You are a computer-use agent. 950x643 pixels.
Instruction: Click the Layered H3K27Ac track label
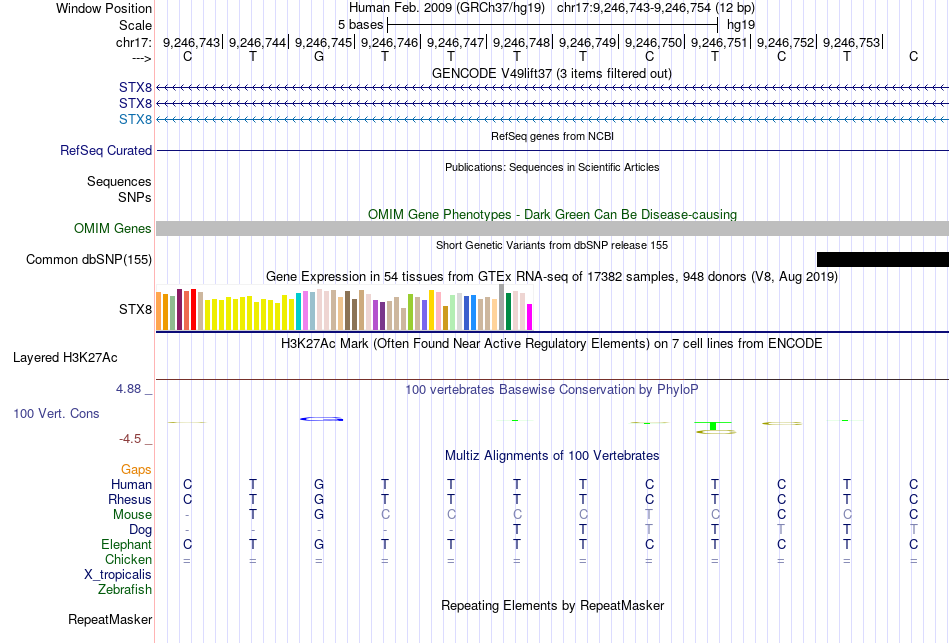point(65,358)
